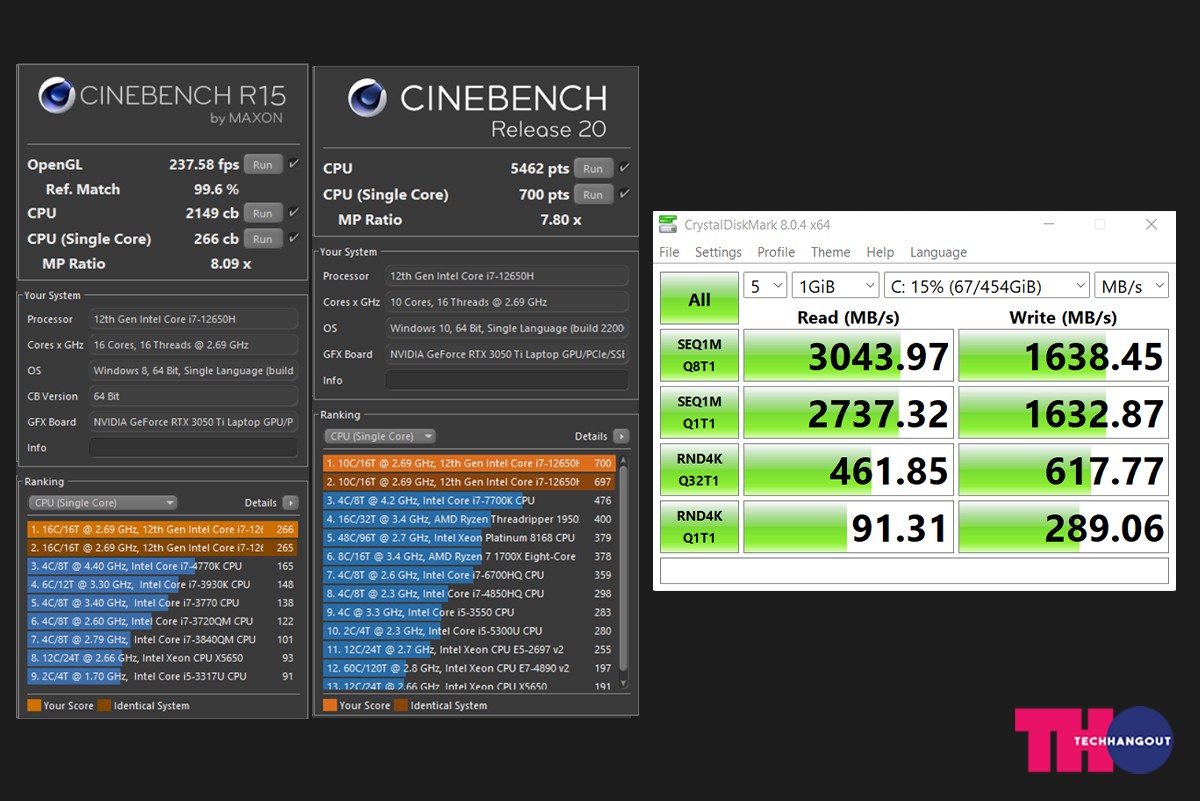
Task: Open the File menu in CrystalDiskMark
Action: pyautogui.click(x=669, y=252)
